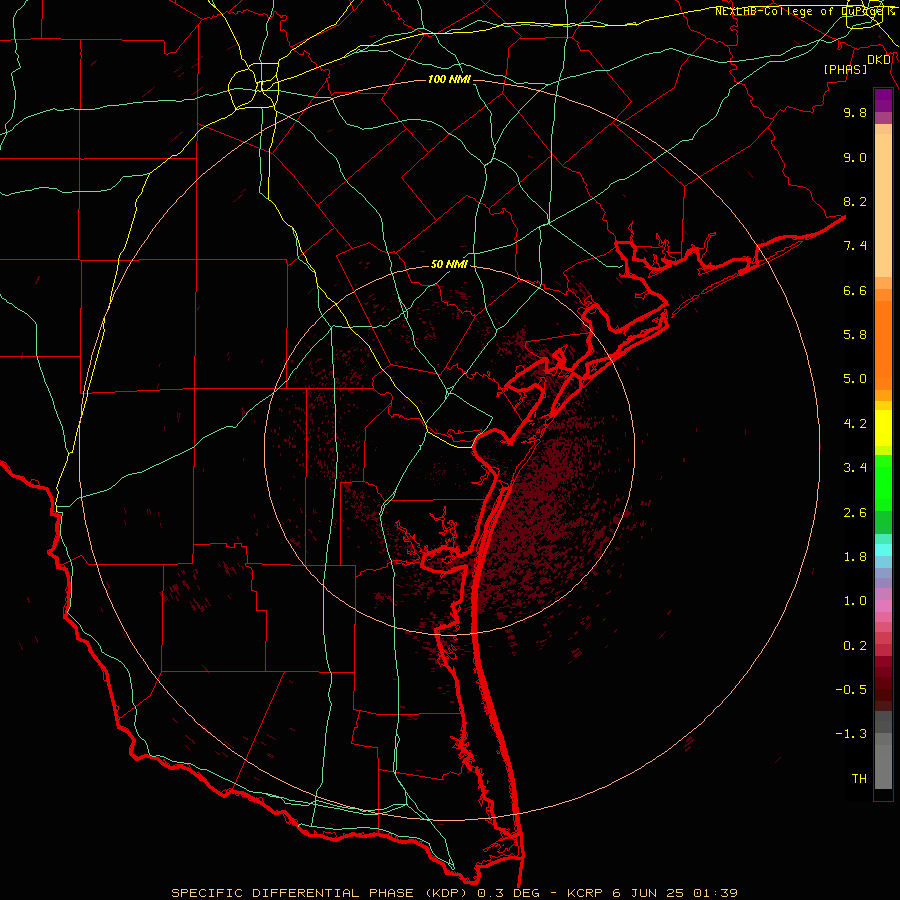900x900 pixels.
Task: Pick the purple segment at the color bar top
Action: pyautogui.click(x=883, y=100)
